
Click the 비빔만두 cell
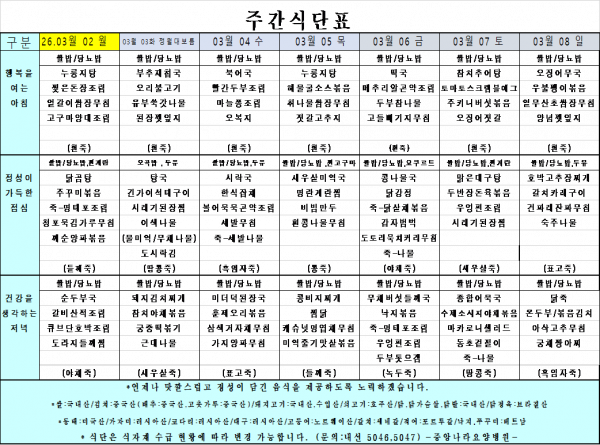point(318,208)
